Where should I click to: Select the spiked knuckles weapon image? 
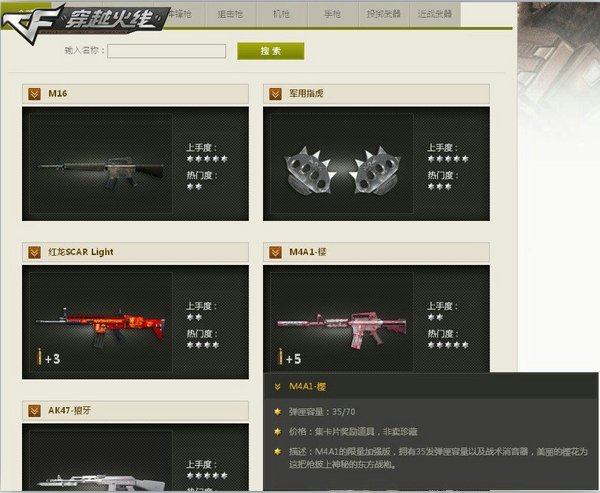pos(342,171)
